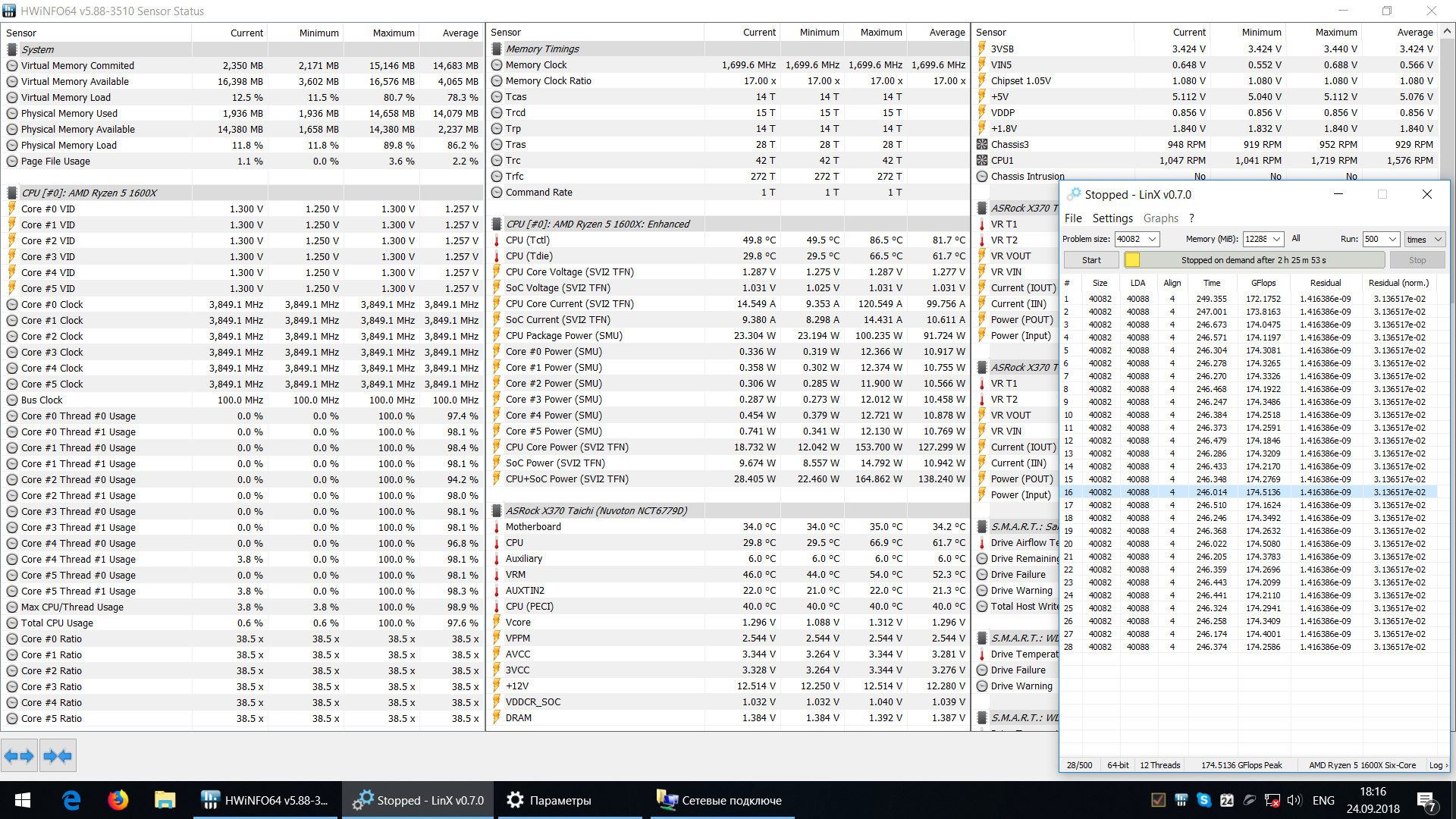Click the volume speaker tray icon

[1294, 800]
